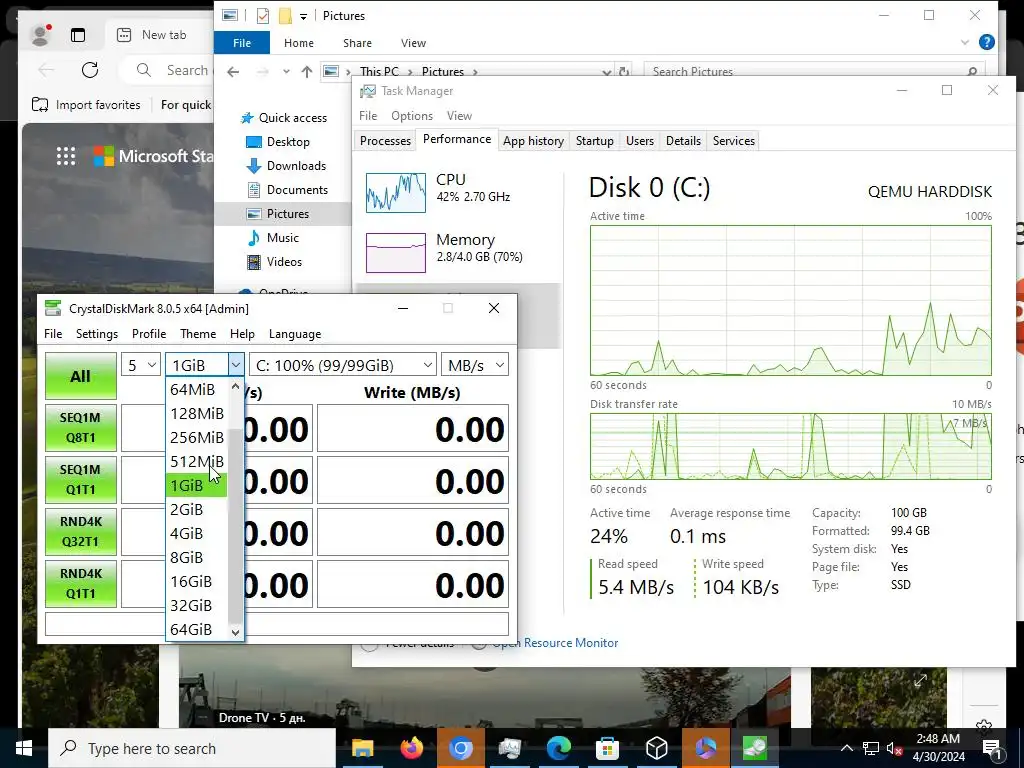This screenshot has height=768, width=1024.
Task: Open CrystalDiskMark Settings menu
Action: (x=97, y=334)
